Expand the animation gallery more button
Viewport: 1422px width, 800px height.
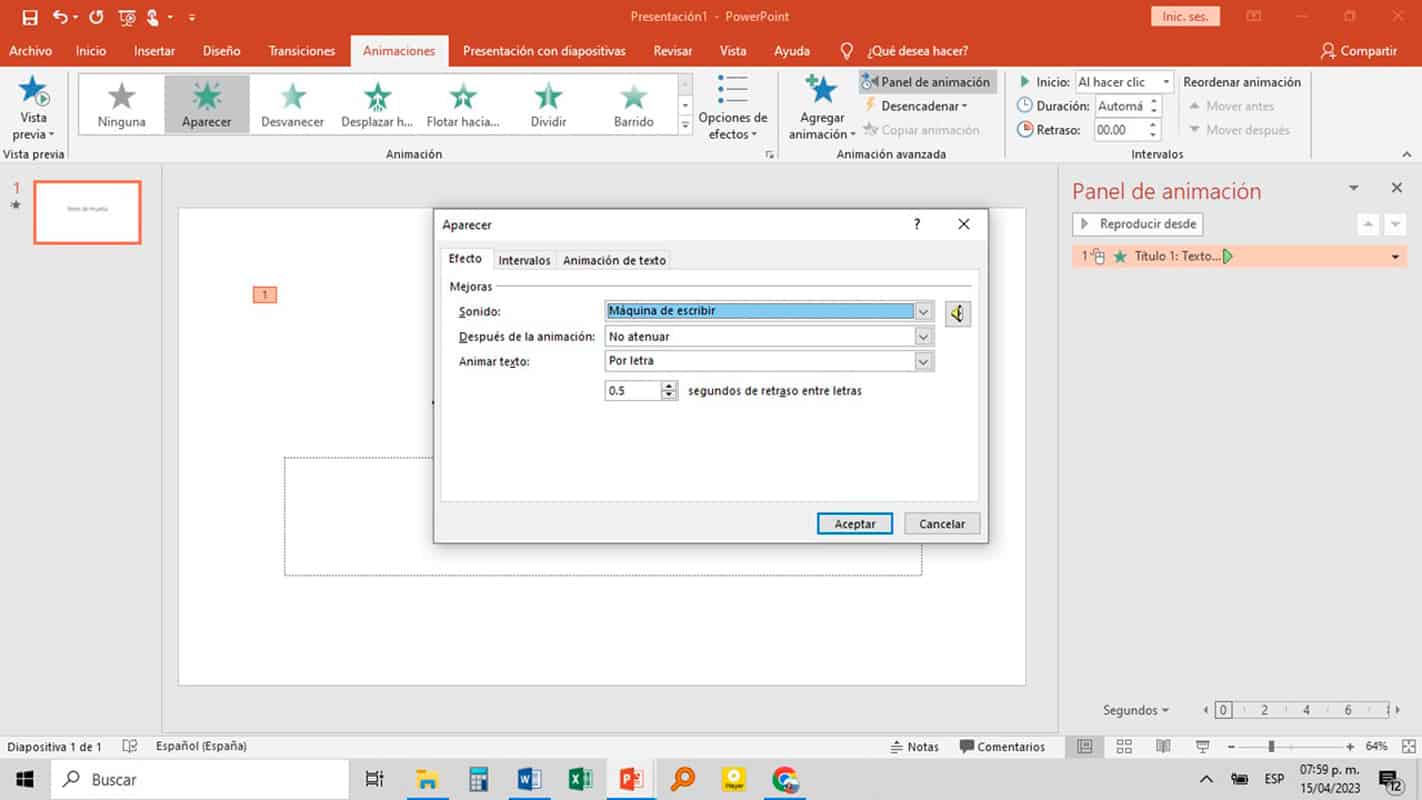click(685, 126)
